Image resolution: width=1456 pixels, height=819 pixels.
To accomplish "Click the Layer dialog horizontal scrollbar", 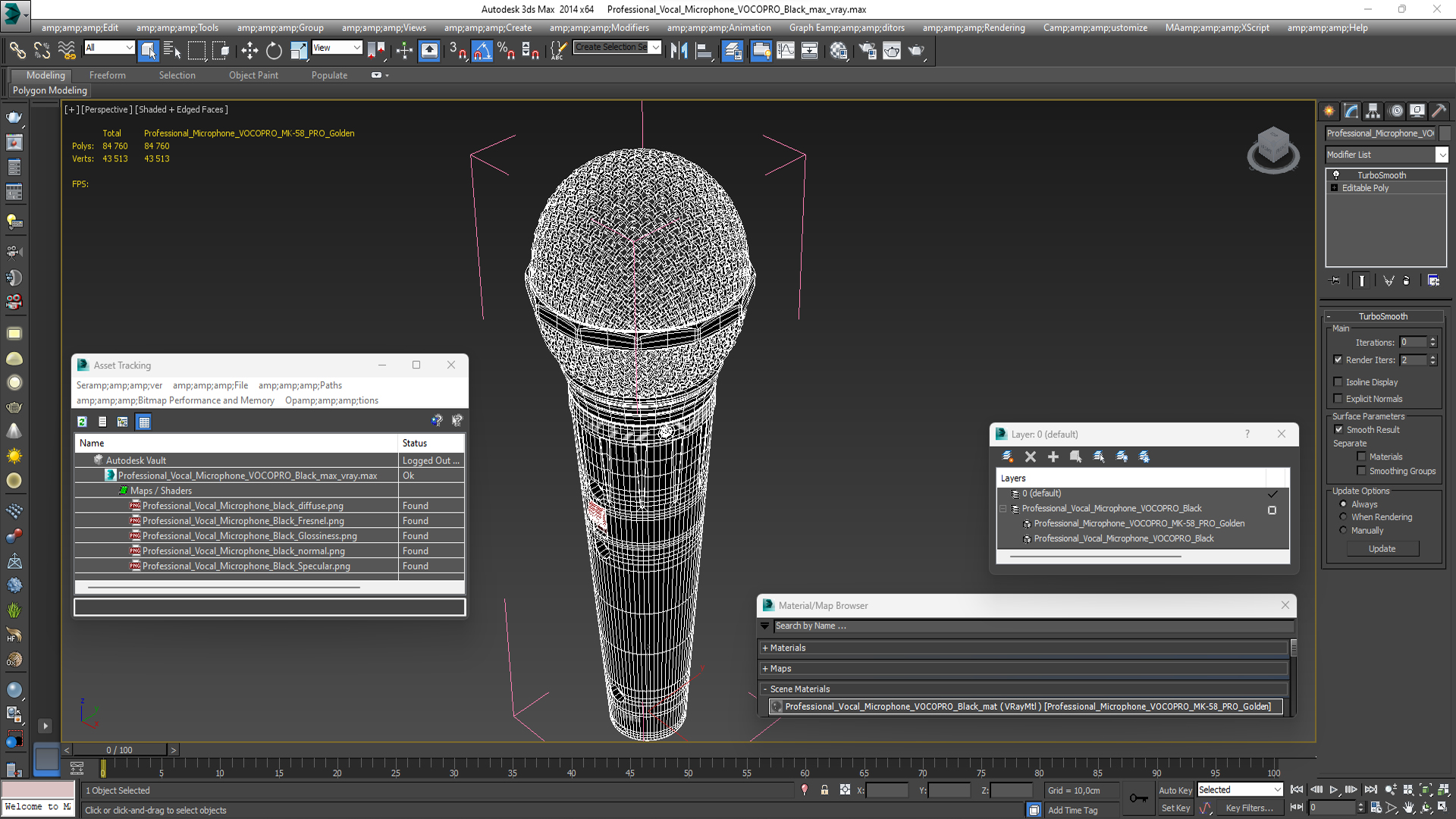I will [1096, 557].
